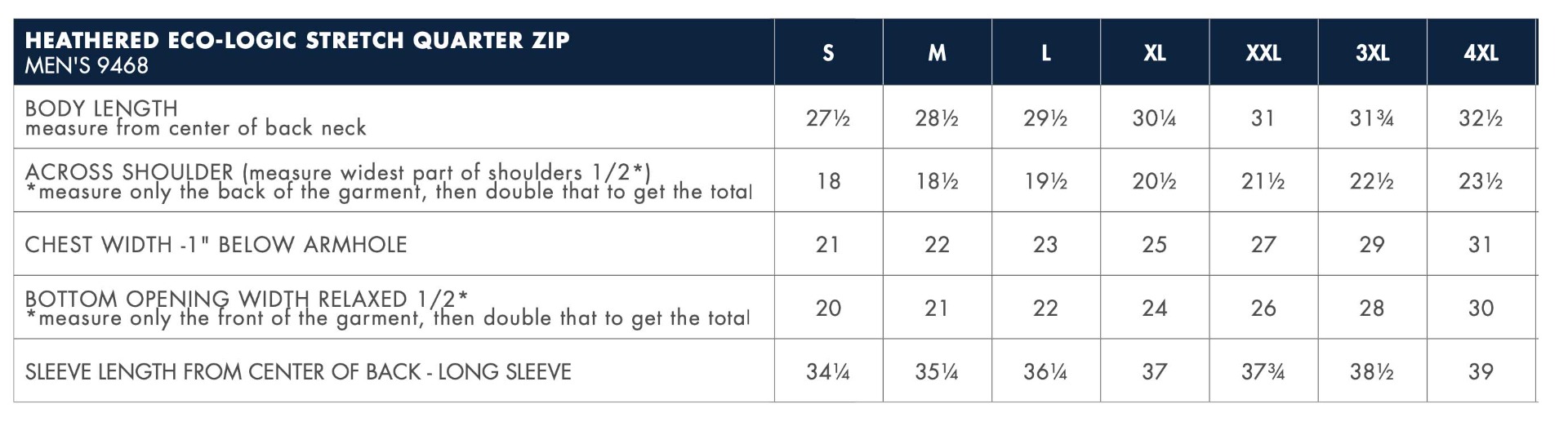The width and height of the screenshot is (1568, 426).
Task: Select the MEN'S 9468 style number text
Action: pos(87,65)
